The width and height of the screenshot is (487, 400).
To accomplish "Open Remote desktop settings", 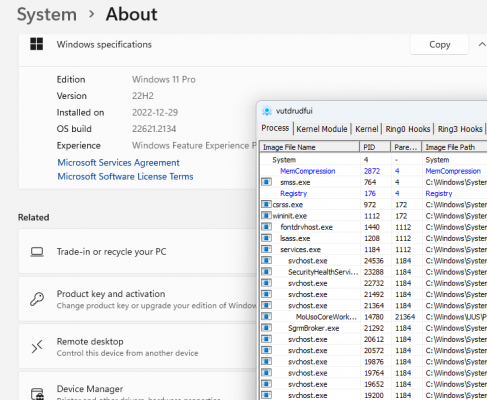I will point(138,347).
